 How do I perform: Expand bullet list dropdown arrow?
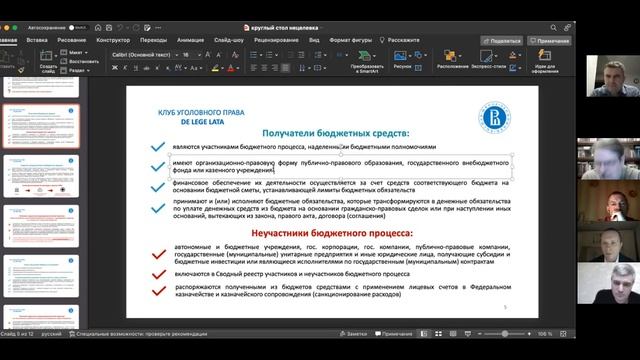click(x=260, y=55)
